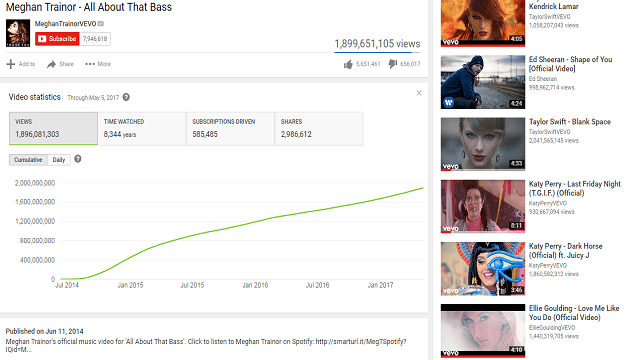Open Ellie Goulding Love Me Like link
The image size is (640, 360).
574,313
